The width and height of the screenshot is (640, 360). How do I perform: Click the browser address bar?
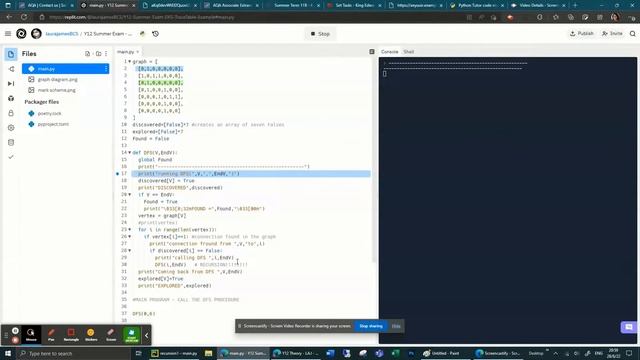tap(253, 17)
